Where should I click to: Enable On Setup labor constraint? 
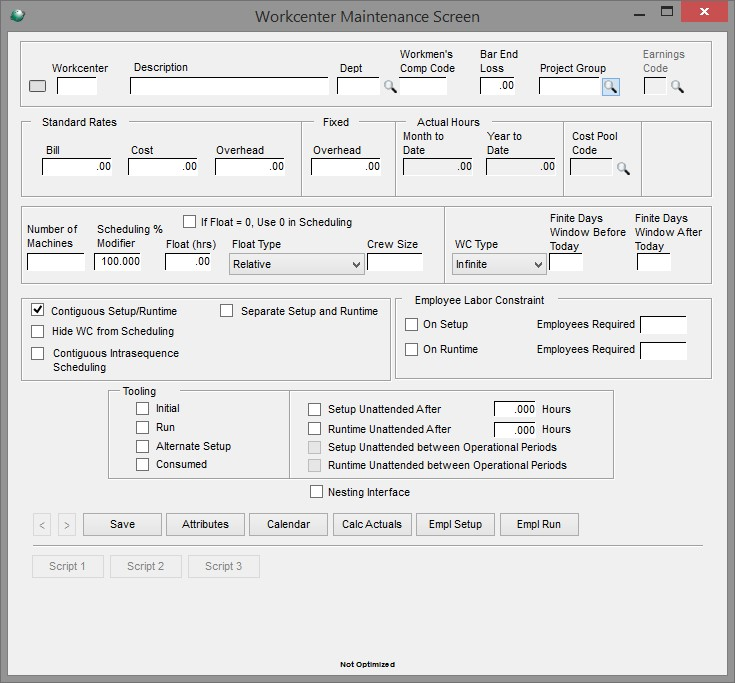coord(411,324)
